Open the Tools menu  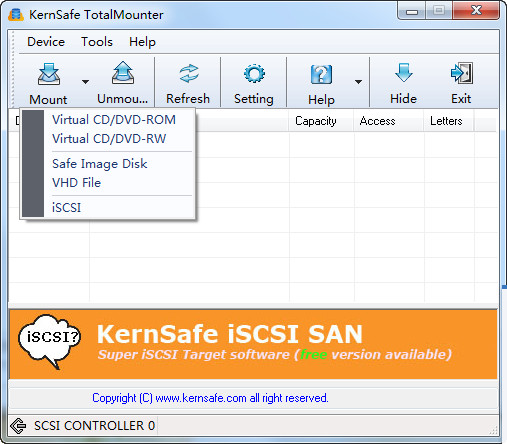(x=97, y=42)
